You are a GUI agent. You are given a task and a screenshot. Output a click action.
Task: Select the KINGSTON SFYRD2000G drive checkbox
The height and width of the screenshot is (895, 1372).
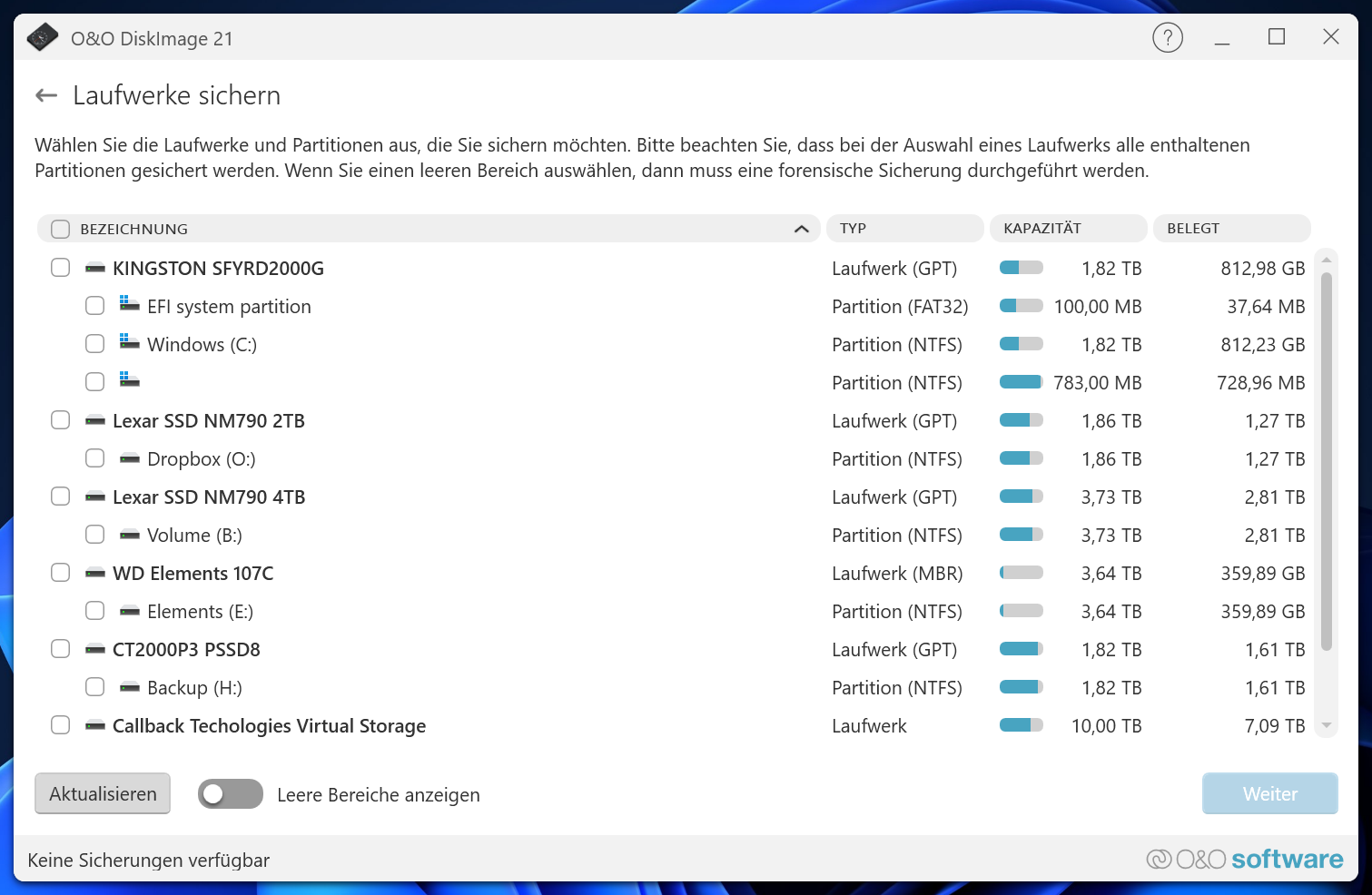pyautogui.click(x=60, y=267)
